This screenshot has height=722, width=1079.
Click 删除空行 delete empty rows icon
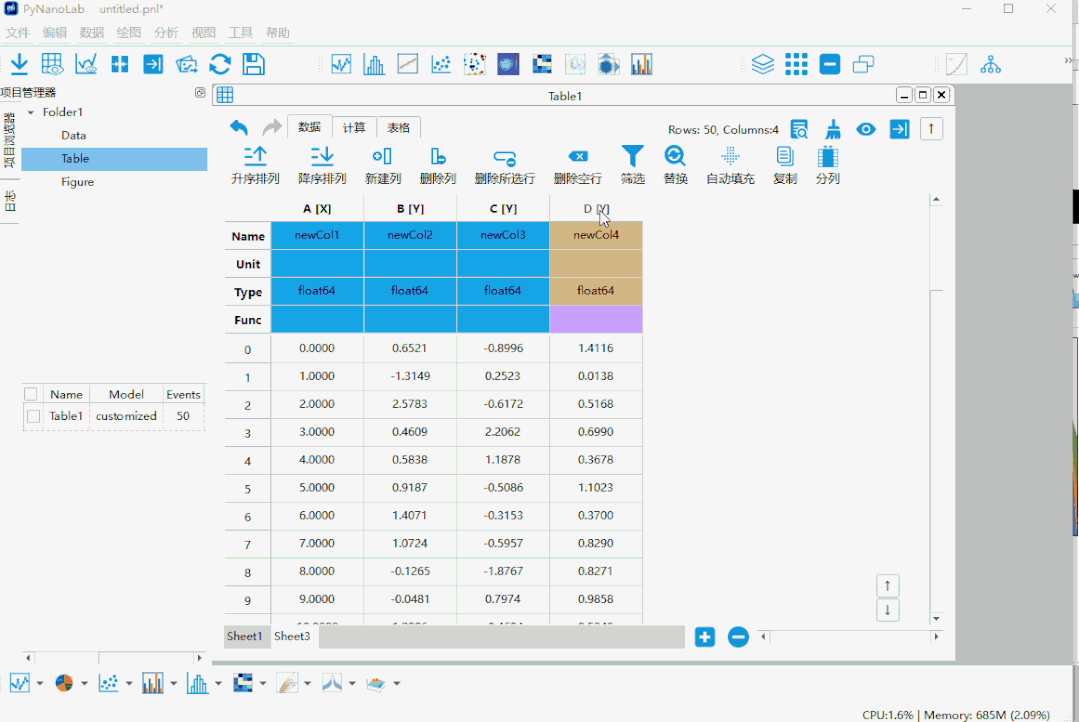[578, 156]
